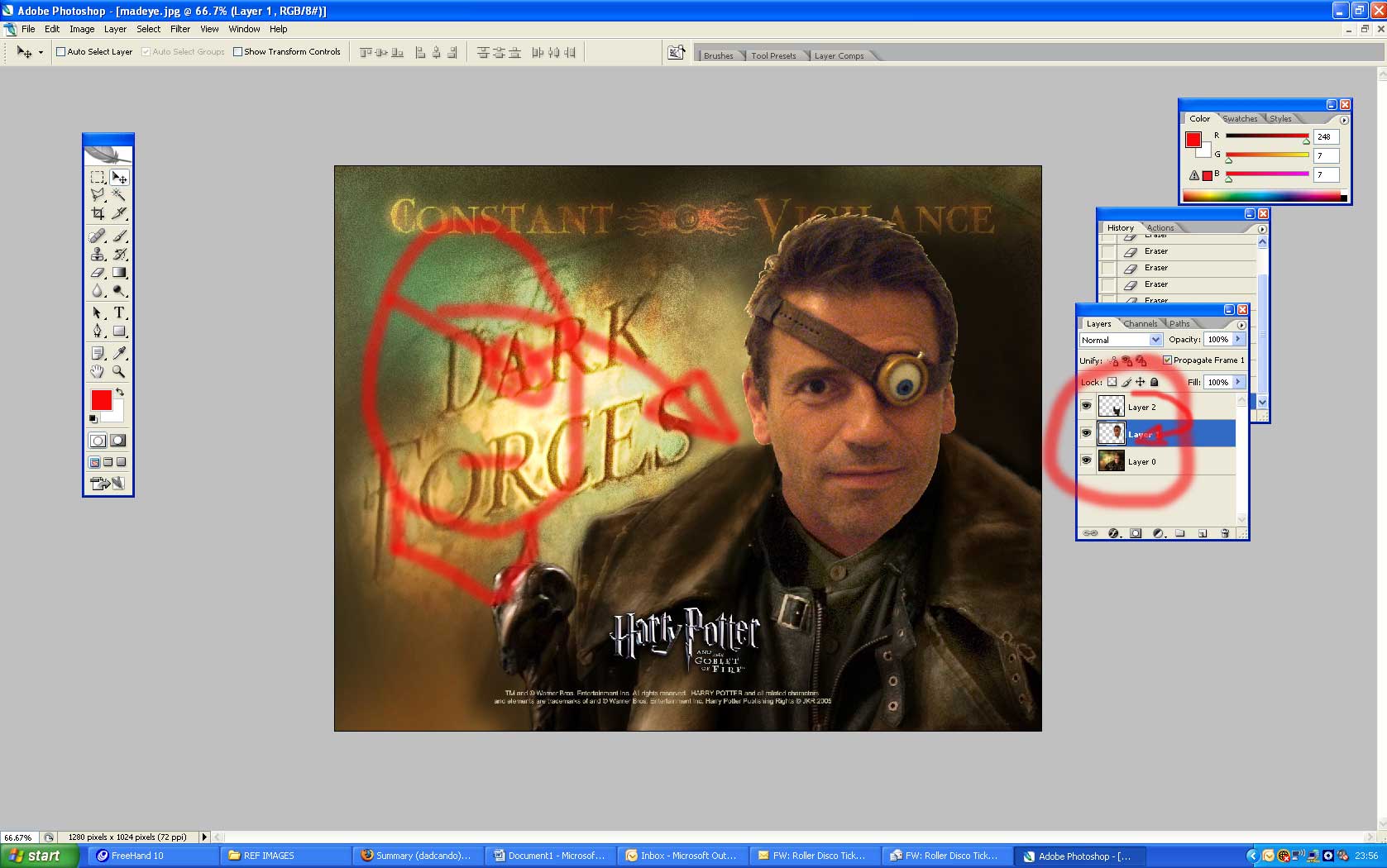Open Inbox Microsoft Outlook taskbar item

pyautogui.click(x=682, y=856)
